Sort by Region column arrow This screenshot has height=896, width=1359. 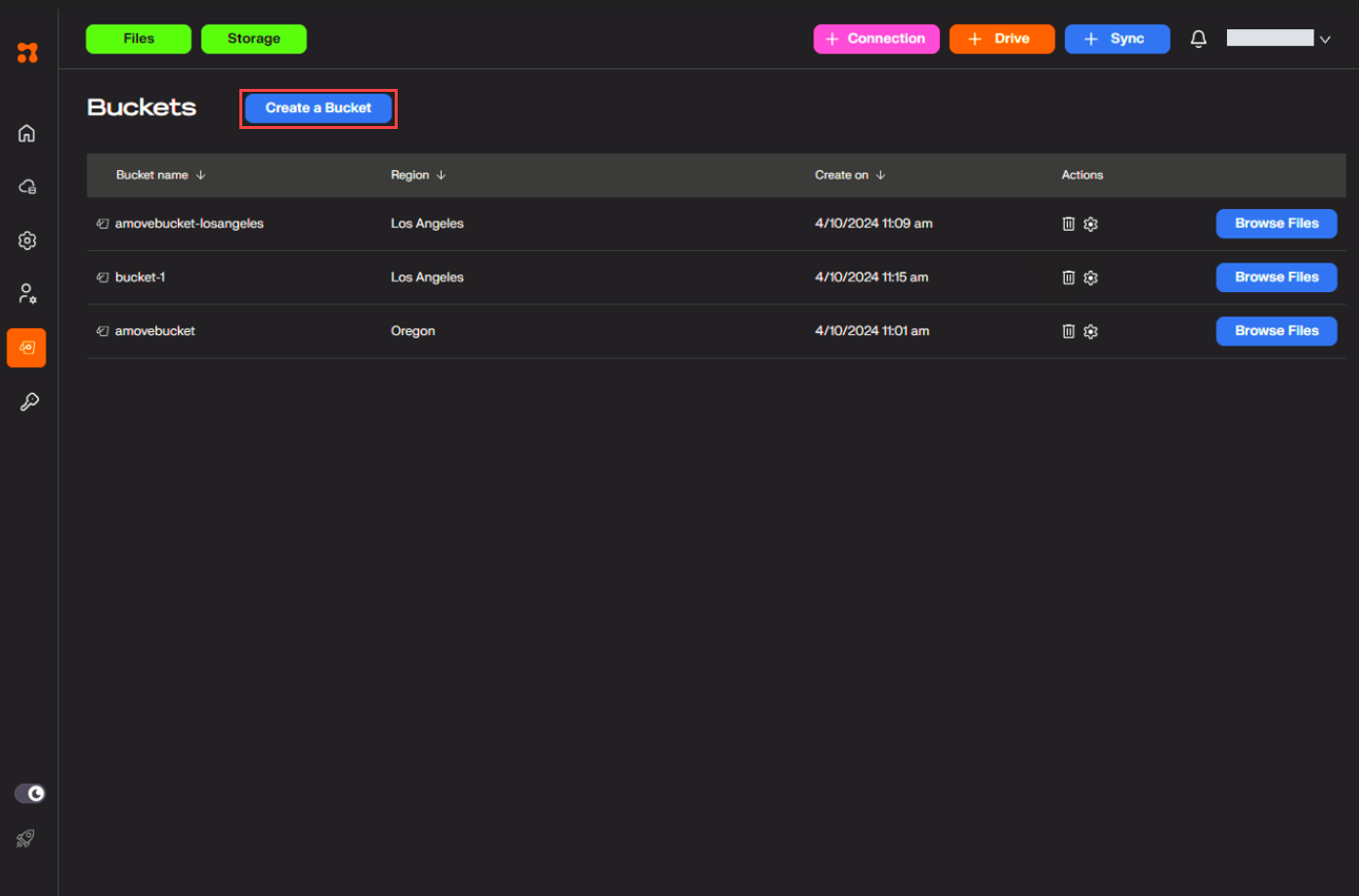coord(441,175)
